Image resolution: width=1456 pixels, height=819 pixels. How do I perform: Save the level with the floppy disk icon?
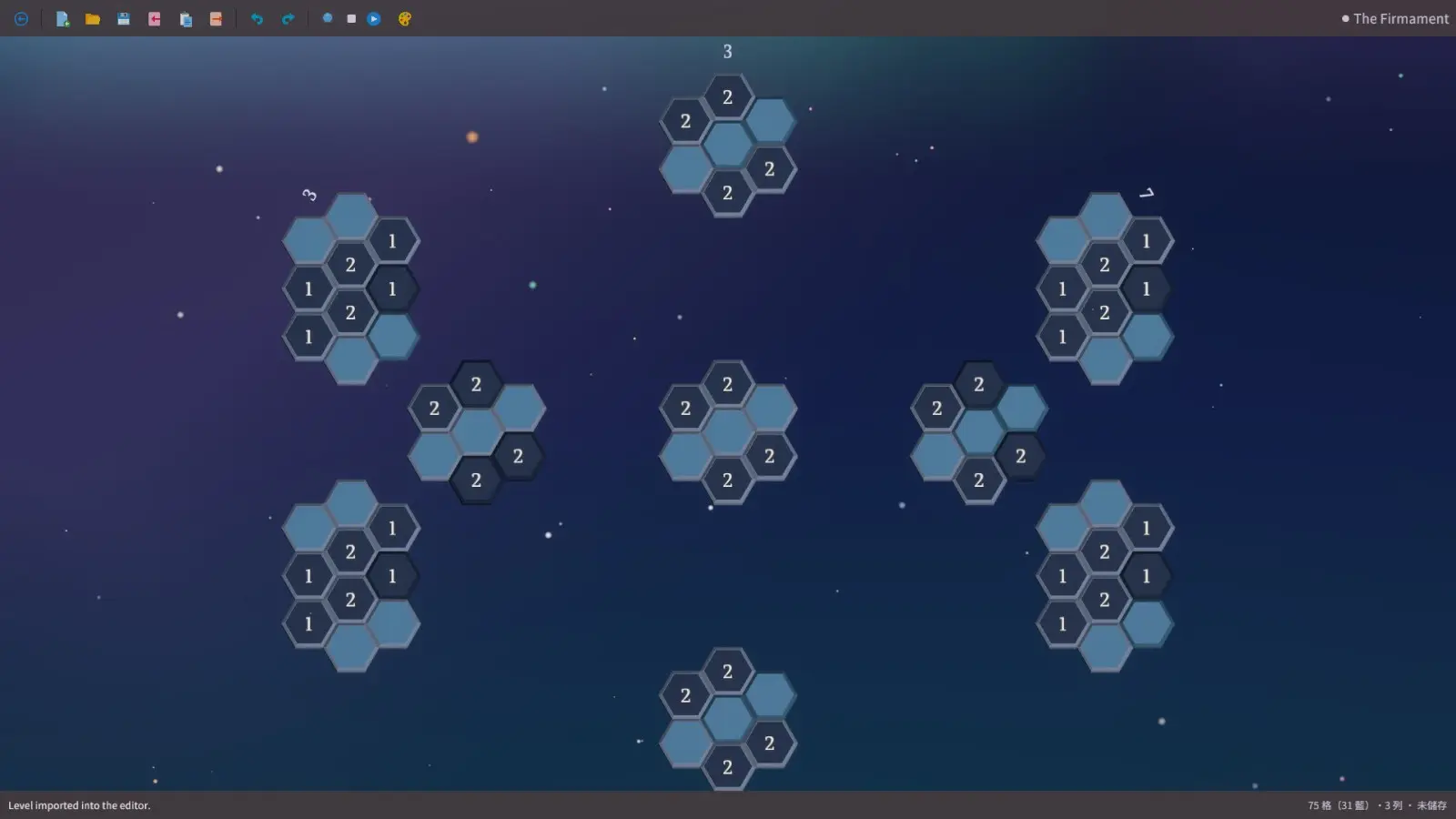point(124,18)
